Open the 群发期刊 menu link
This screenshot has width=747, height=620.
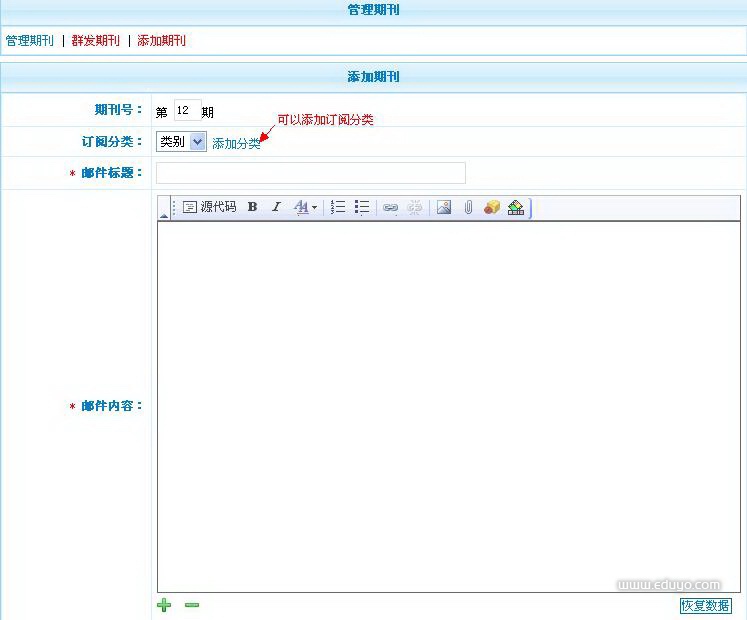96,41
